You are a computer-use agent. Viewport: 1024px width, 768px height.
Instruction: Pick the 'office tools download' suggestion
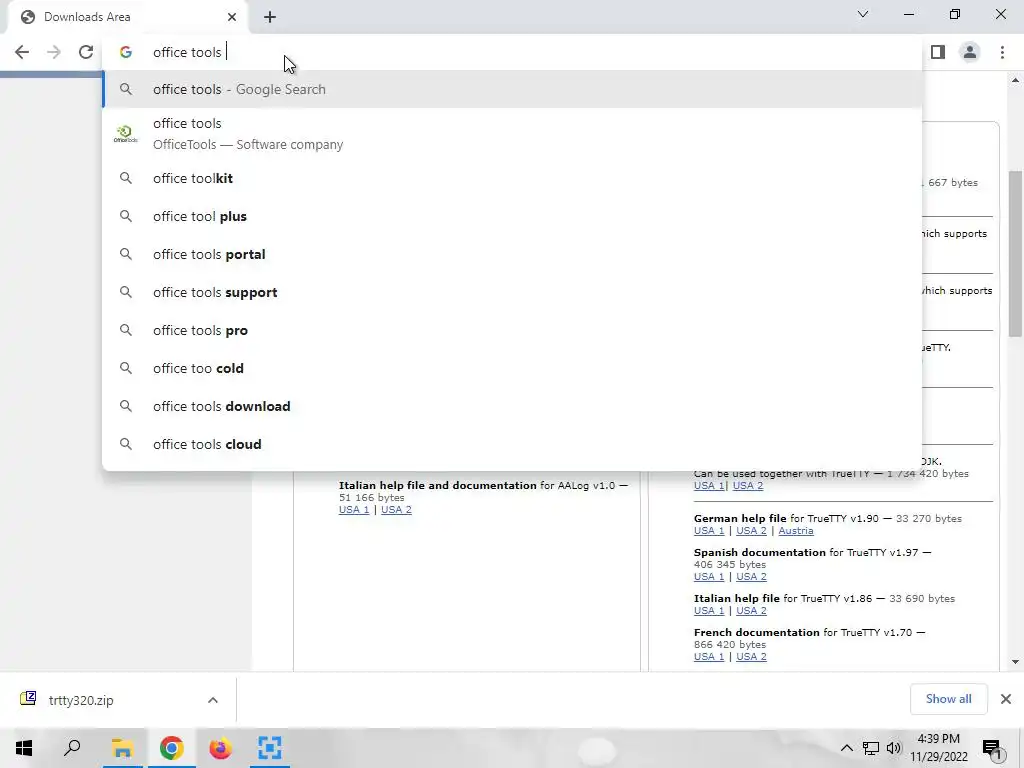512,406
